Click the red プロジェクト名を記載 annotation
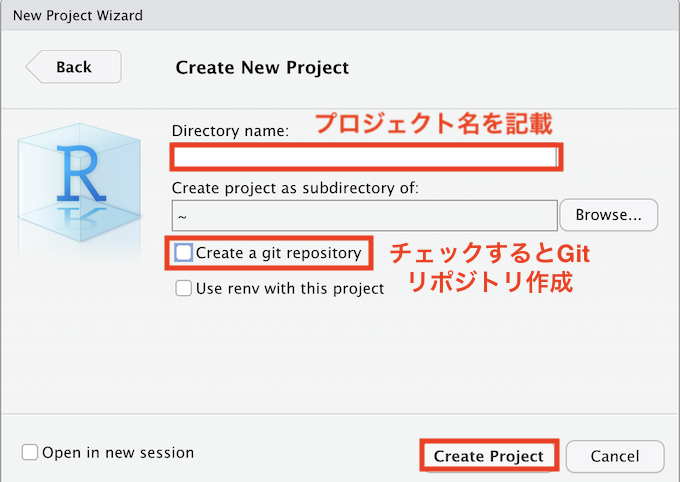This screenshot has height=482, width=680. (x=434, y=124)
